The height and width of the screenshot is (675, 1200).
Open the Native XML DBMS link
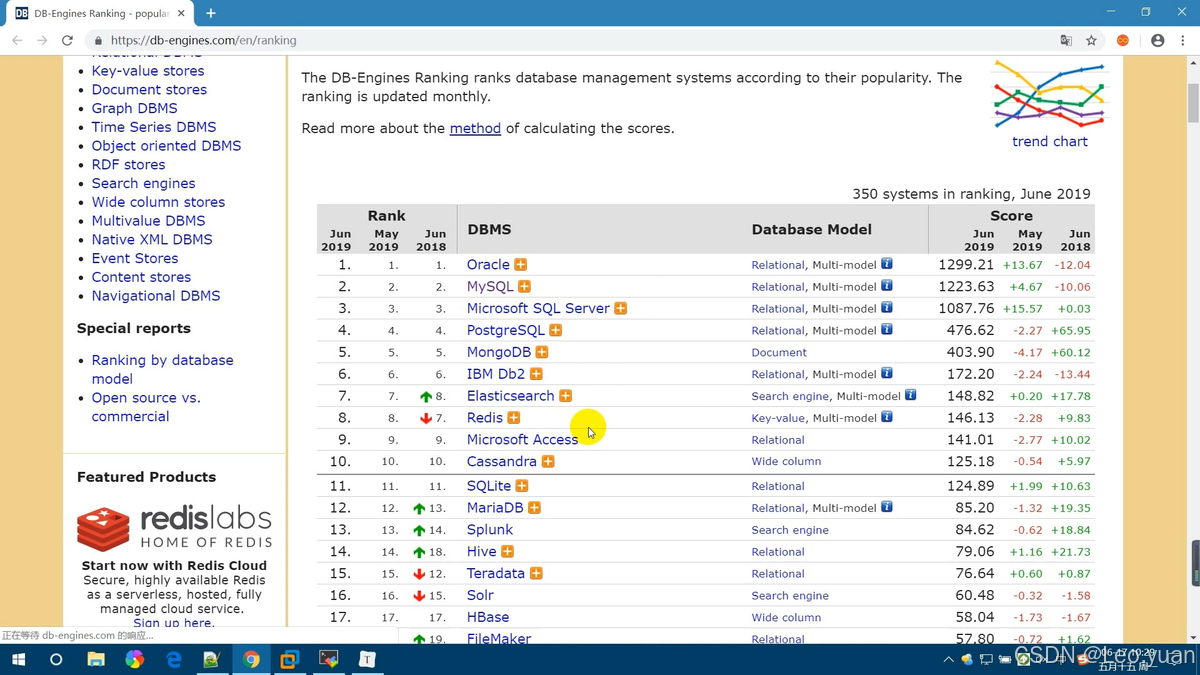click(152, 240)
